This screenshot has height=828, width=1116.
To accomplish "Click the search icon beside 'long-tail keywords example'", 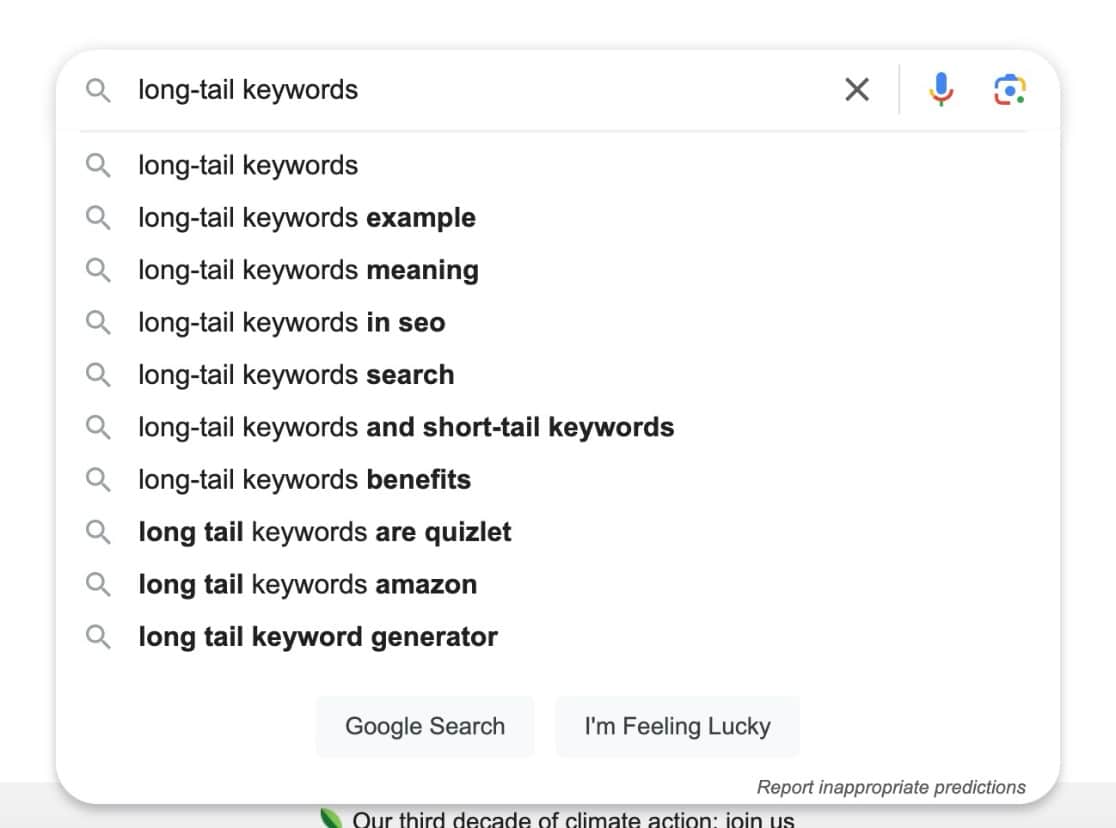I will coord(98,217).
